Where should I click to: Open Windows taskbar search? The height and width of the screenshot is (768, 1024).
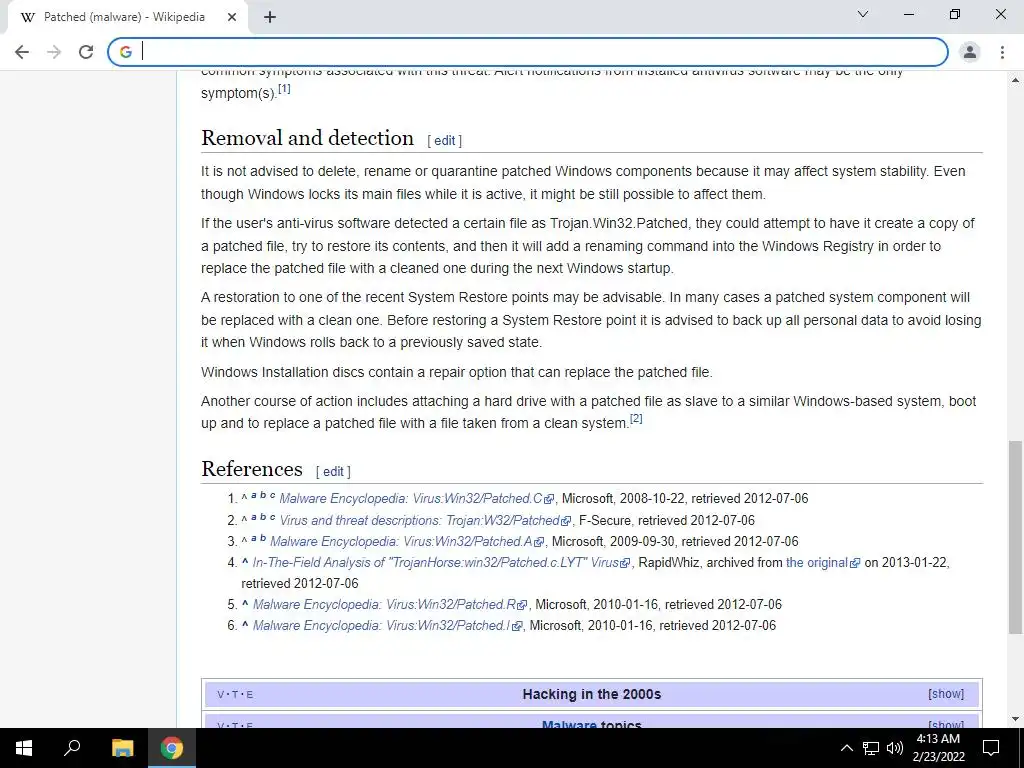[x=72, y=748]
